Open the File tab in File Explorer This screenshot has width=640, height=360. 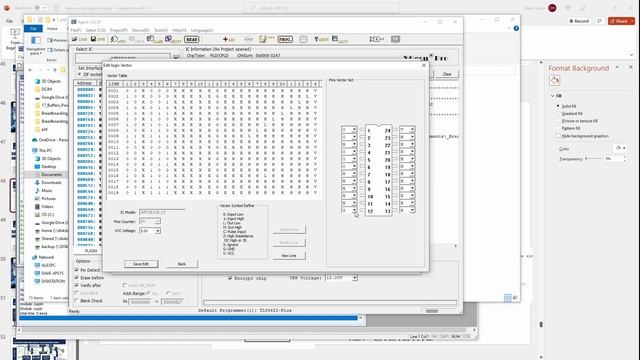click(33, 29)
